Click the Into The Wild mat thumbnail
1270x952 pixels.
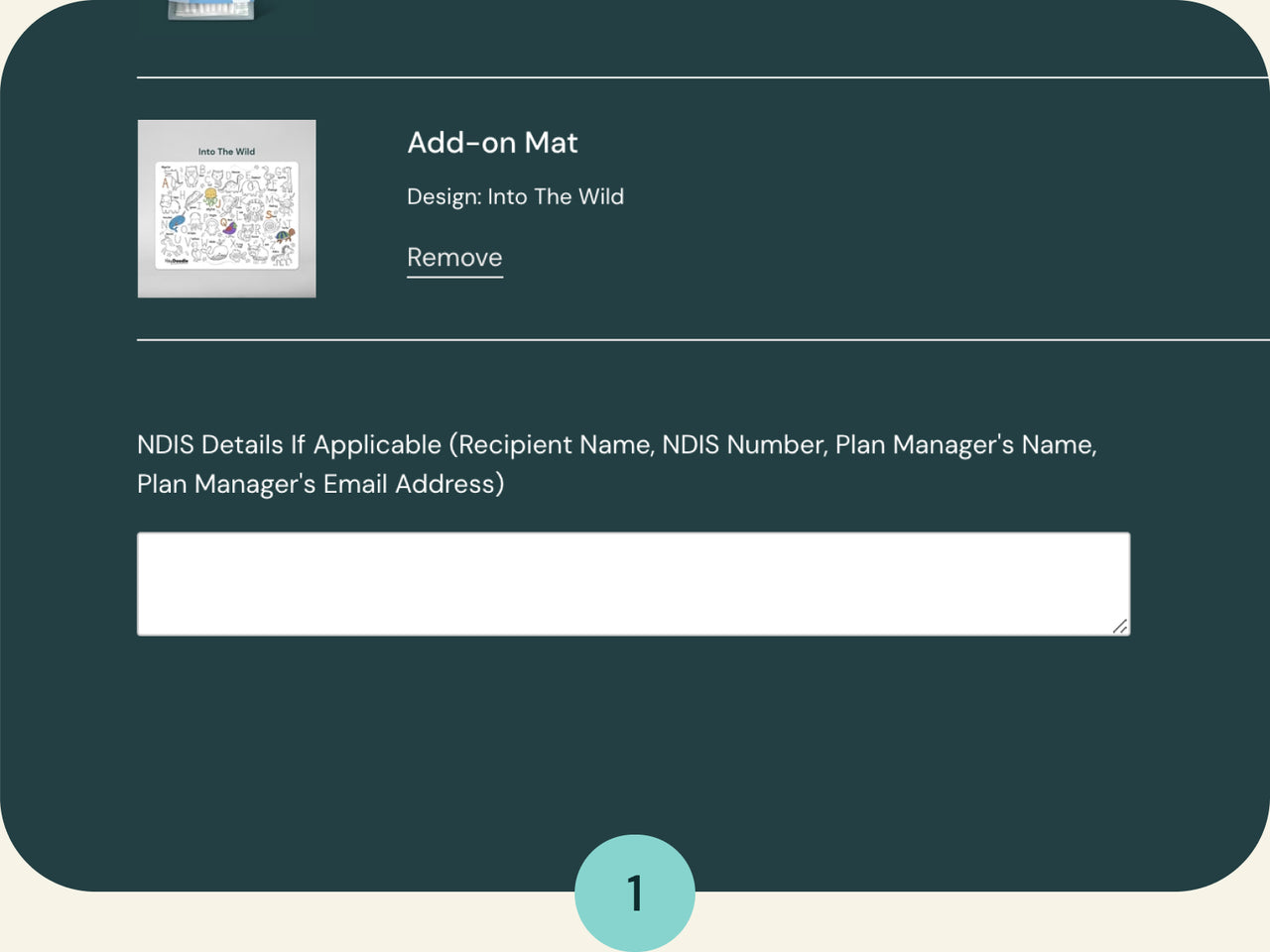tap(226, 208)
